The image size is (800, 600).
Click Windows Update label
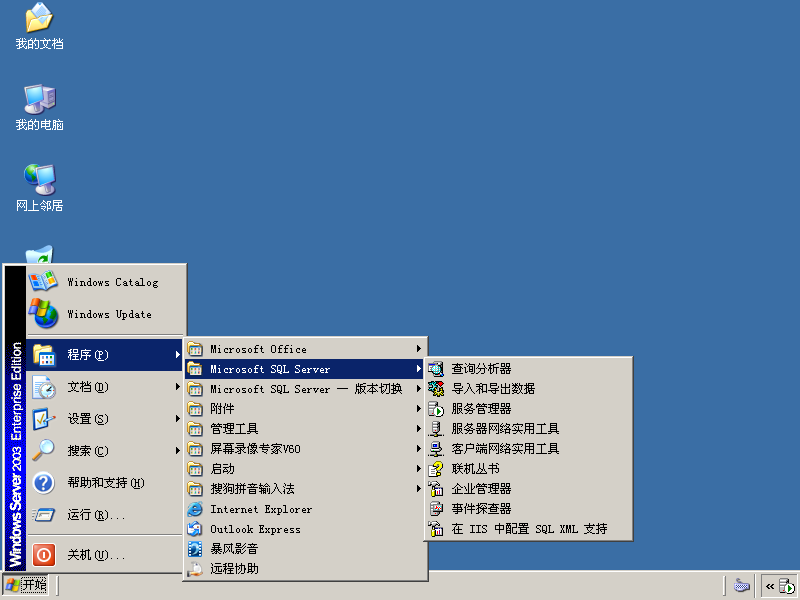click(x=110, y=314)
